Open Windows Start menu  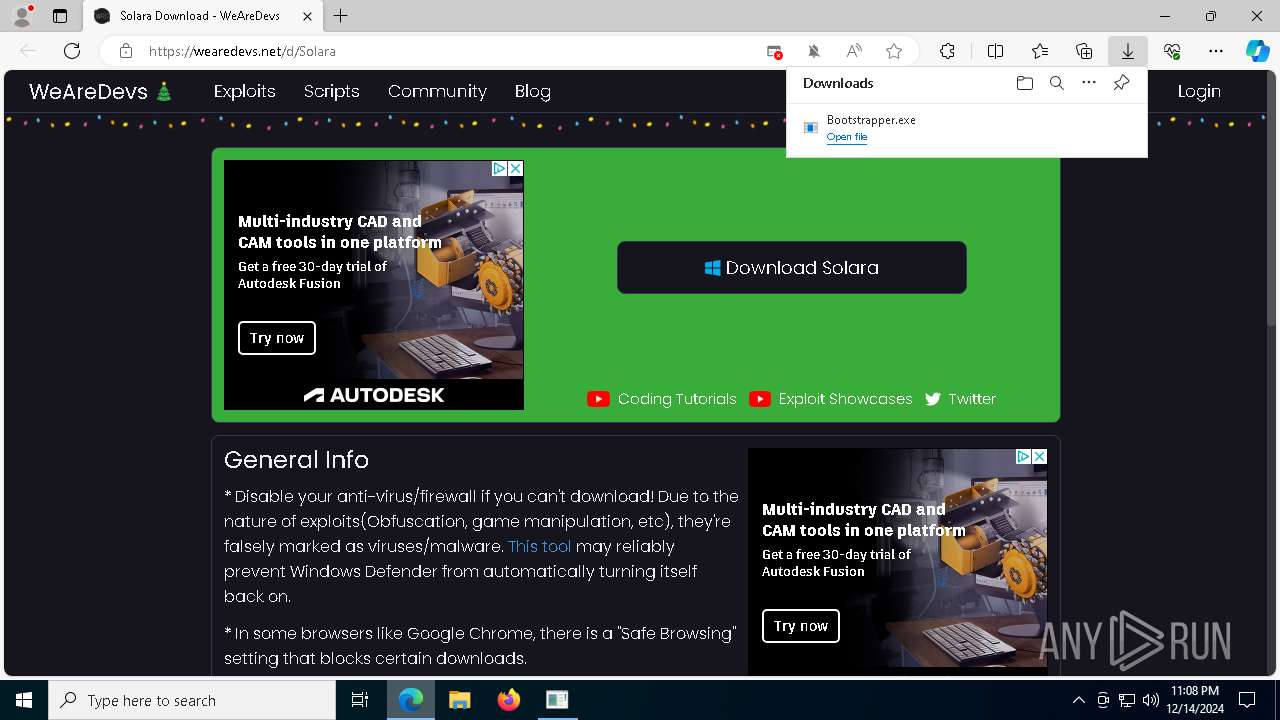coord(24,700)
